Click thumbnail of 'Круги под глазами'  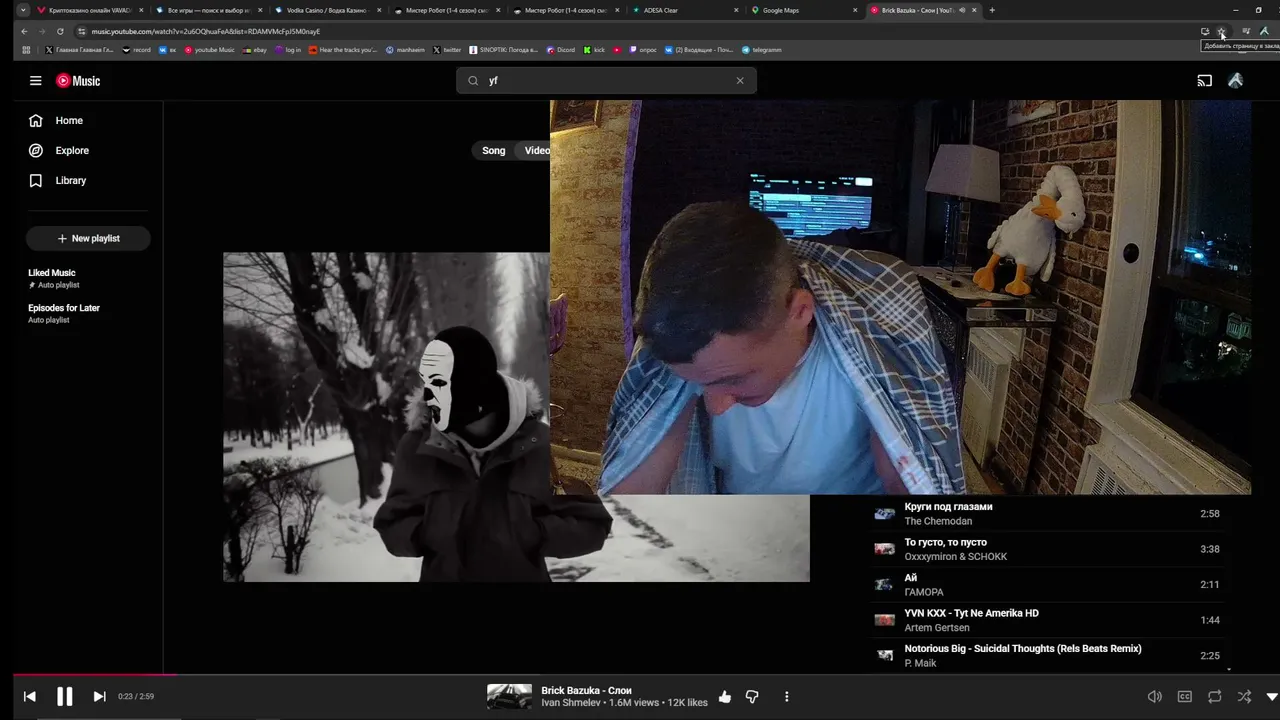tap(885, 514)
